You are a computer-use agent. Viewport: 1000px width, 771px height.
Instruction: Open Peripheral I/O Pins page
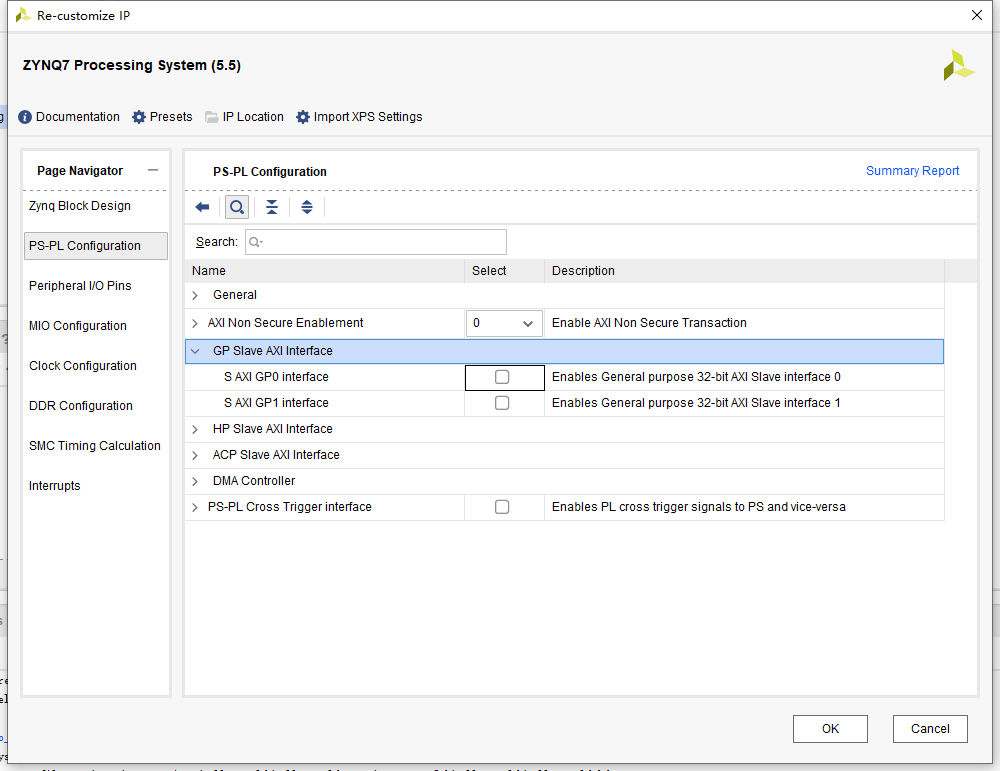[80, 286]
